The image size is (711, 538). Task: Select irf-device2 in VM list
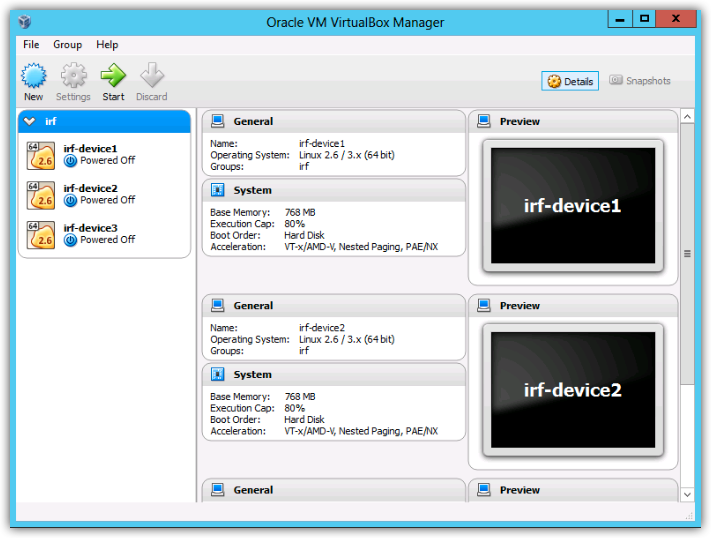point(104,195)
